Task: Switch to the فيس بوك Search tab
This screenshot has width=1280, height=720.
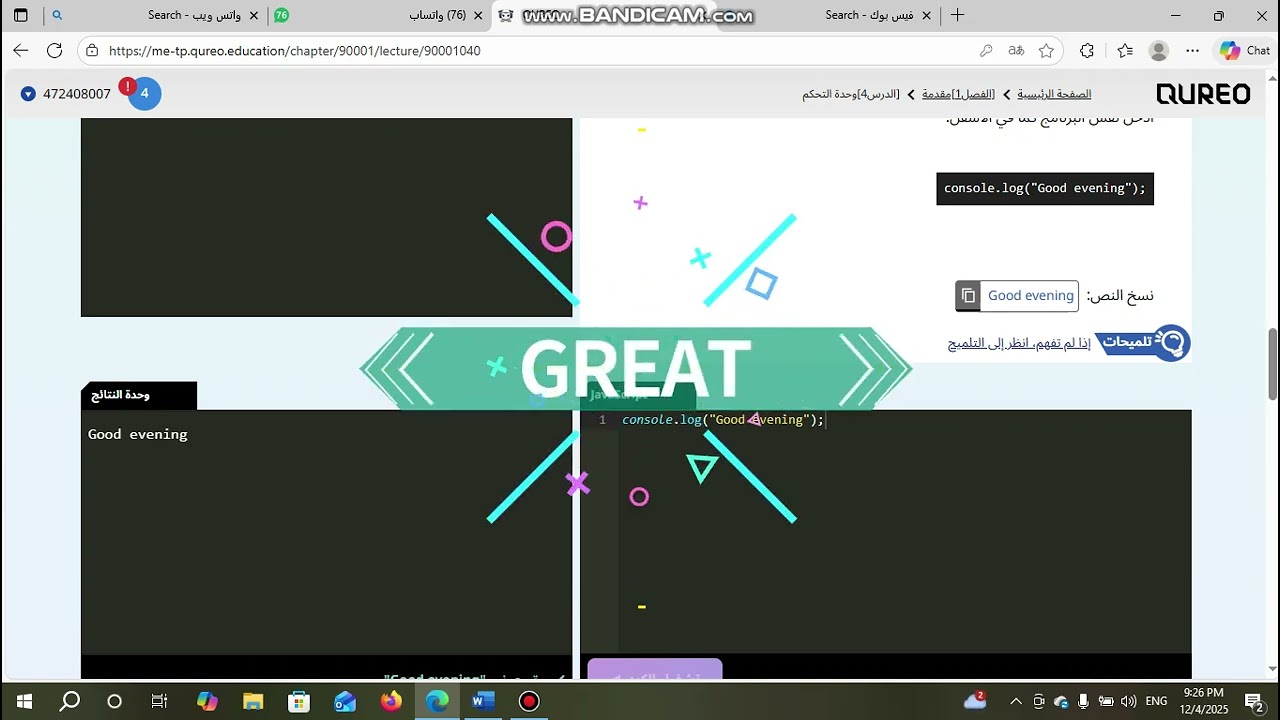Action: pyautogui.click(x=828, y=15)
